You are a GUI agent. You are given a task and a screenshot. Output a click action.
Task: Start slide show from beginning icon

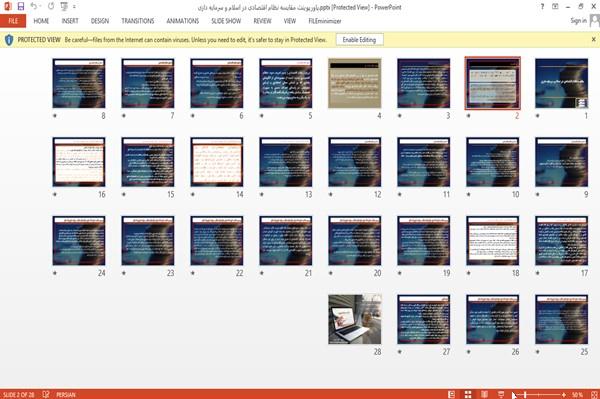pos(64,7)
